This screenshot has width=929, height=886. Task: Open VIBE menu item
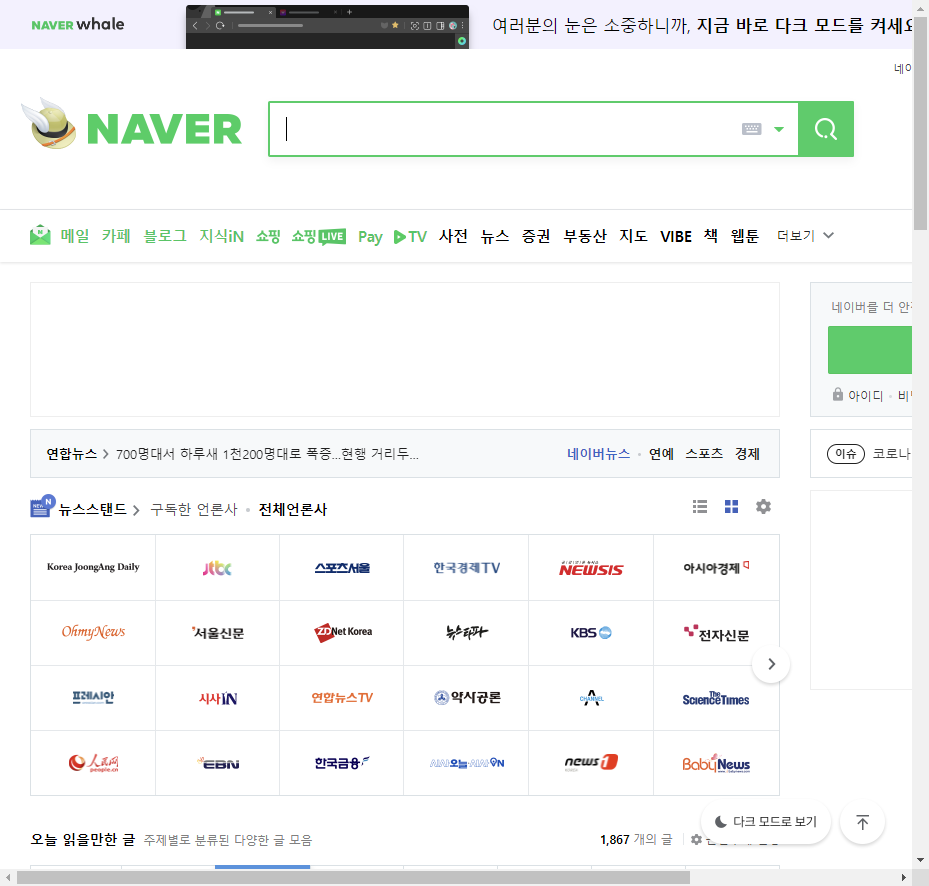point(676,236)
